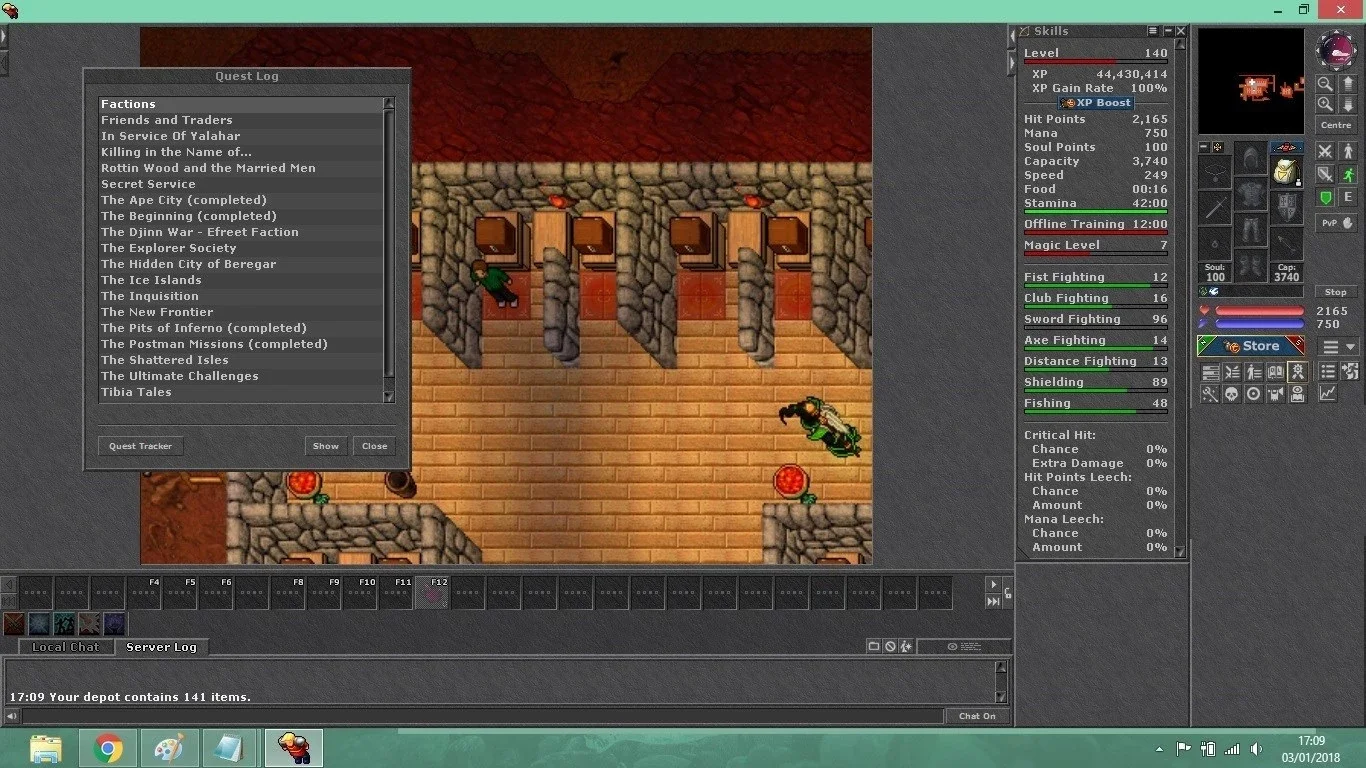The height and width of the screenshot is (768, 1366).
Task: Minimize the Skills panel
Action: pos(1167,31)
